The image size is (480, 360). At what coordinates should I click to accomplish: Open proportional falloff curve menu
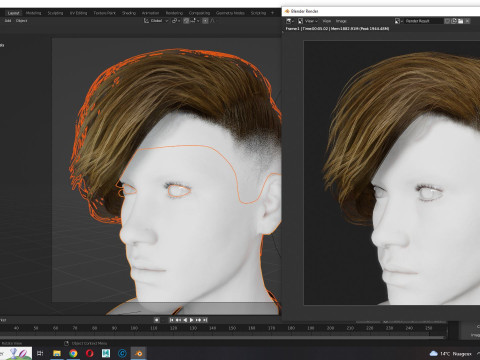[x=213, y=21]
